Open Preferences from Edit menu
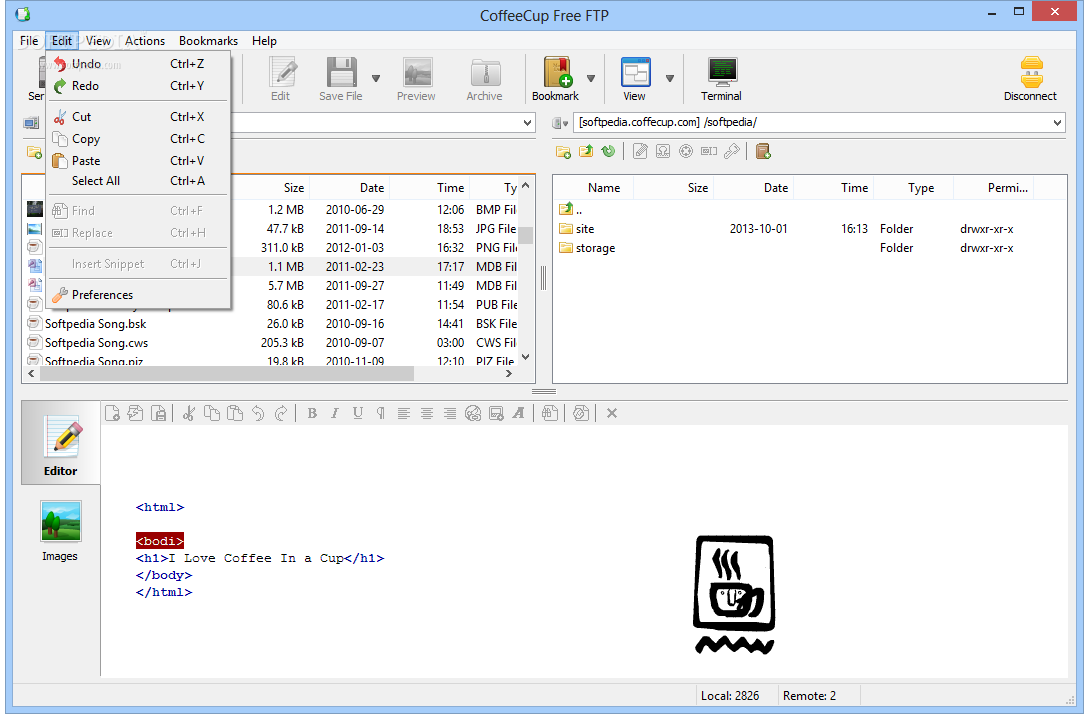1084x714 pixels. tap(138, 294)
